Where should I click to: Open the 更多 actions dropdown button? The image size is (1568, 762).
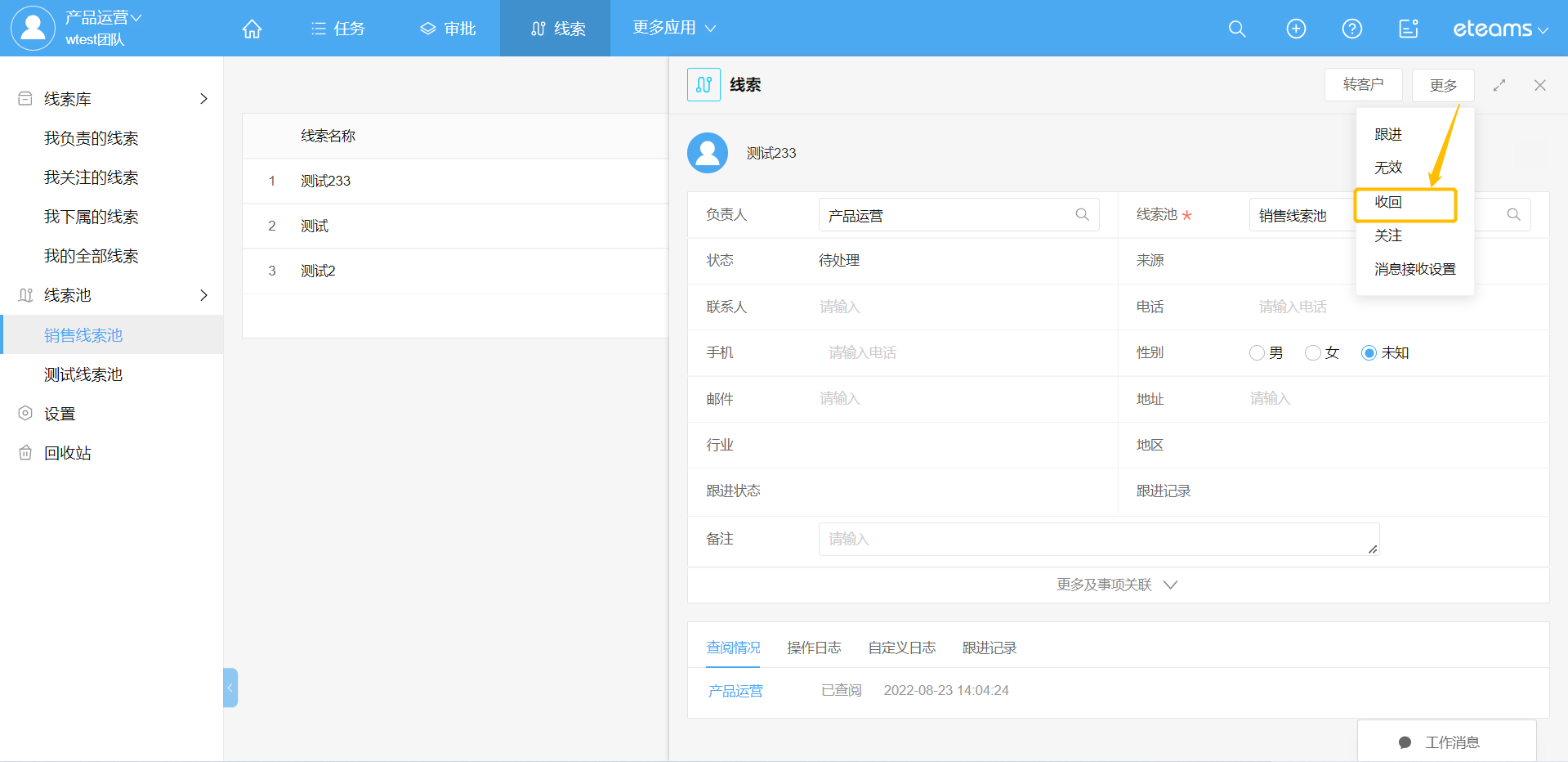coord(1443,85)
